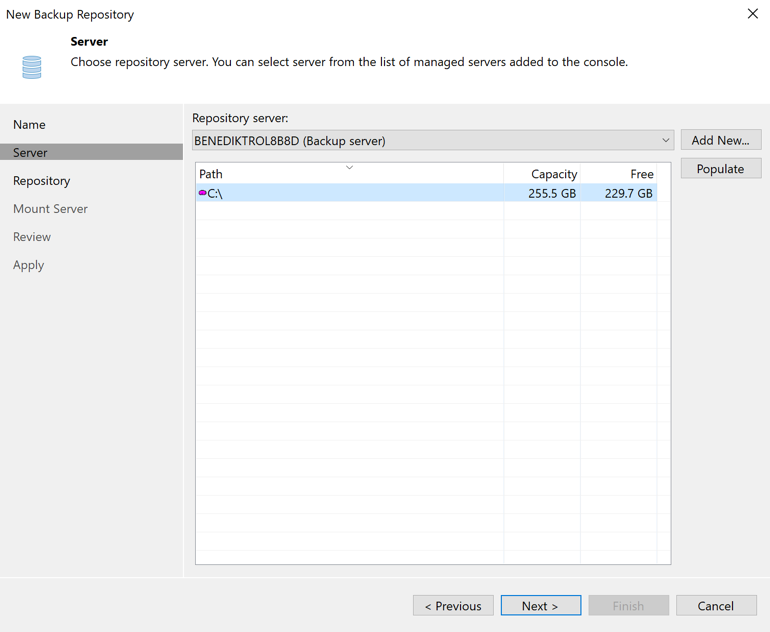The height and width of the screenshot is (632, 770).
Task: Jump to the Review step
Action: pos(32,237)
